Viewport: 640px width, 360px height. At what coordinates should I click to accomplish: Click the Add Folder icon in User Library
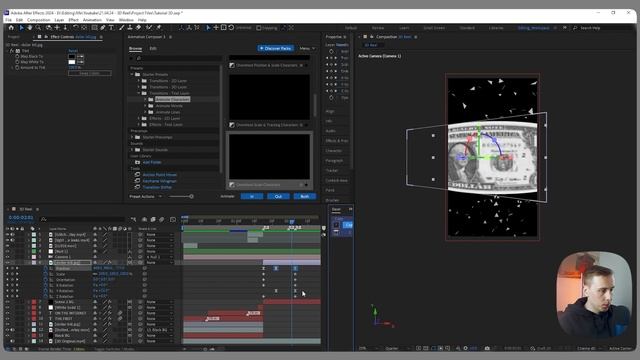click(138, 162)
